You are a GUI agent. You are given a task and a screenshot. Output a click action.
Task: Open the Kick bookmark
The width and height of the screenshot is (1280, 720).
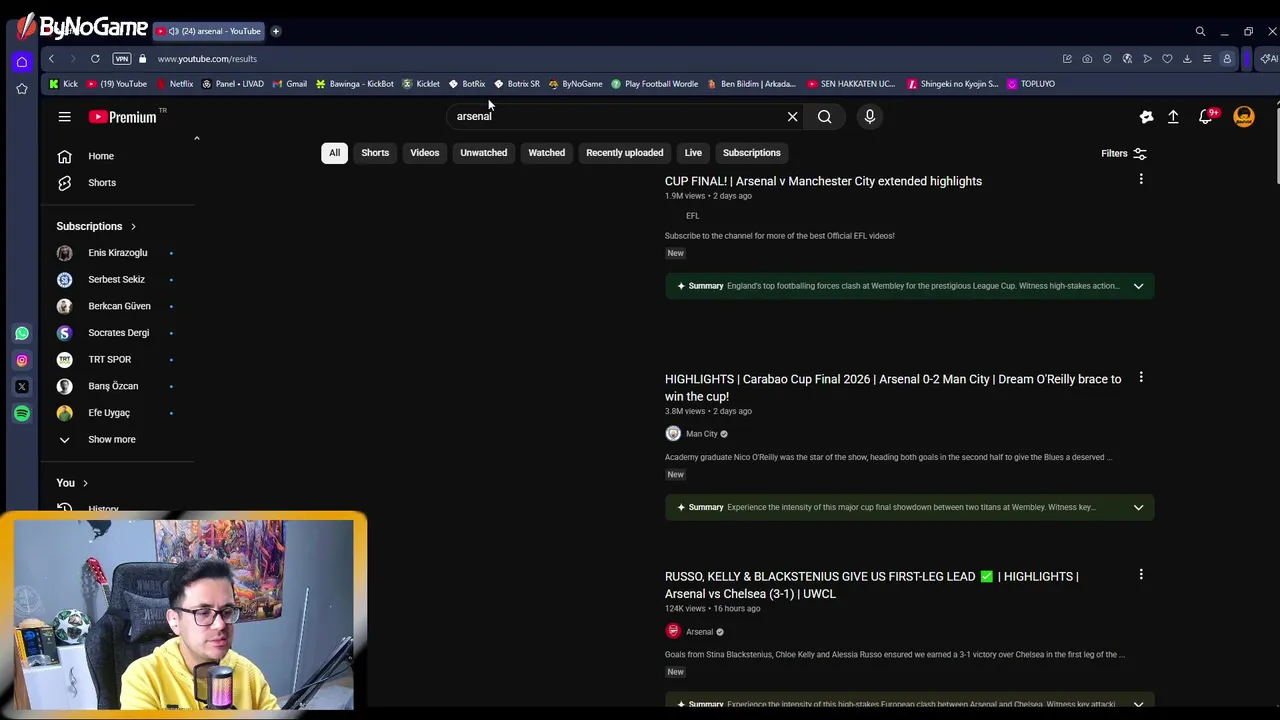63,84
